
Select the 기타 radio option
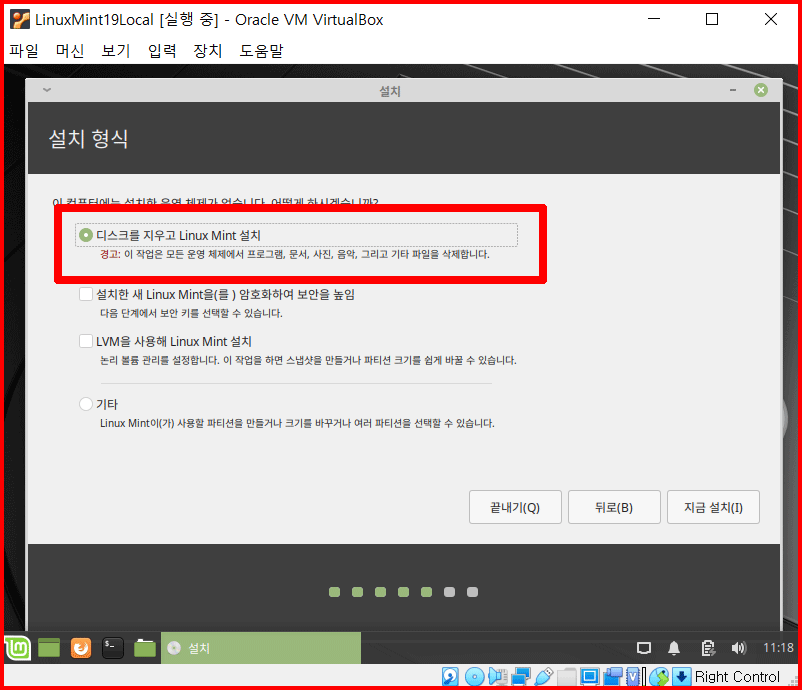[x=85, y=404]
